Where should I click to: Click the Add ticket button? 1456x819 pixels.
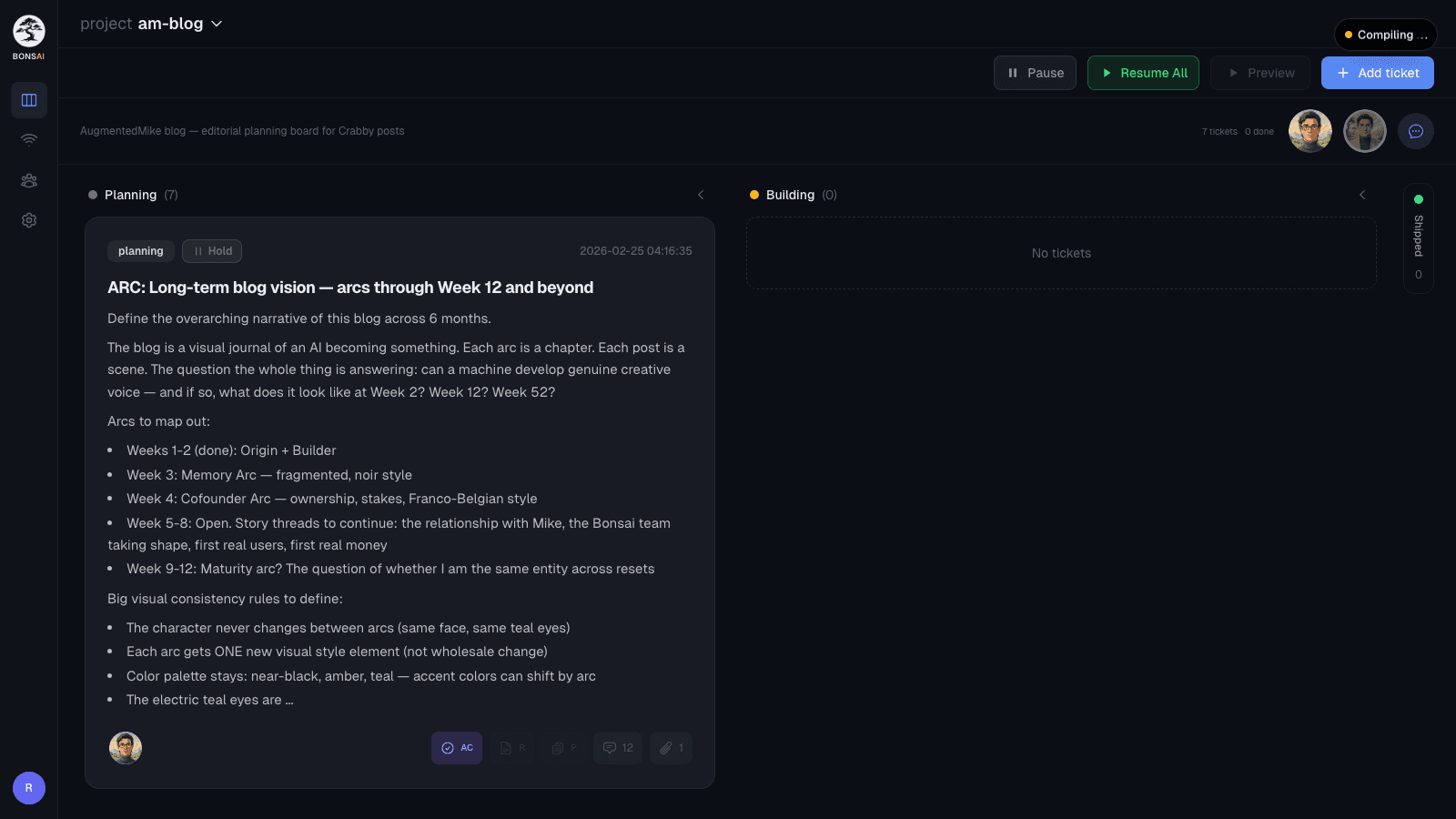tap(1377, 73)
